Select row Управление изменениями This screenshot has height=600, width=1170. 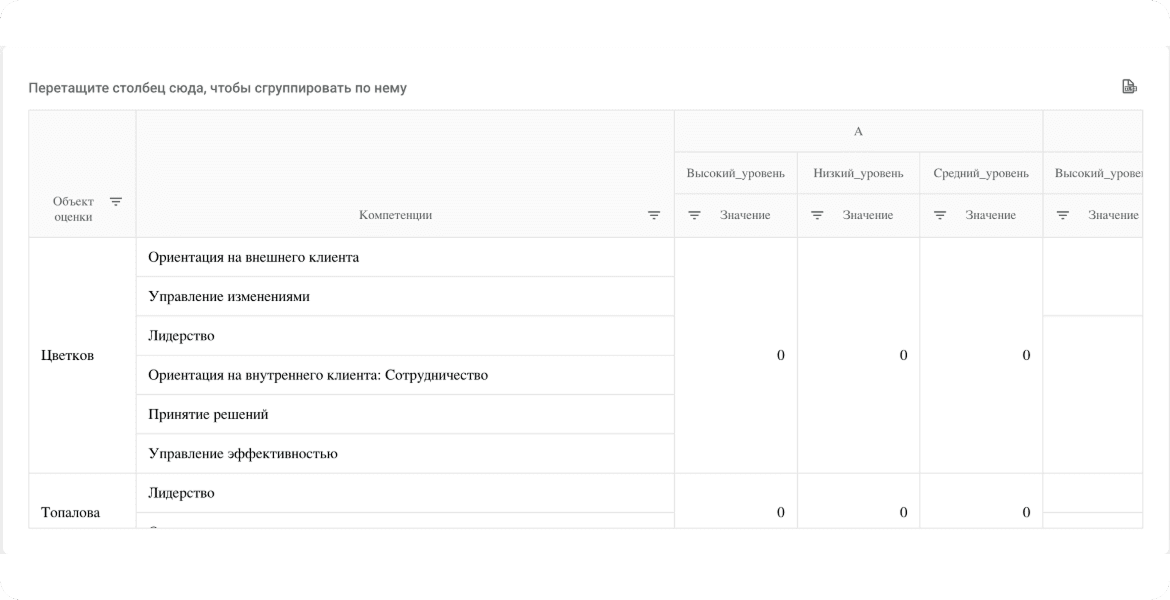[405, 296]
